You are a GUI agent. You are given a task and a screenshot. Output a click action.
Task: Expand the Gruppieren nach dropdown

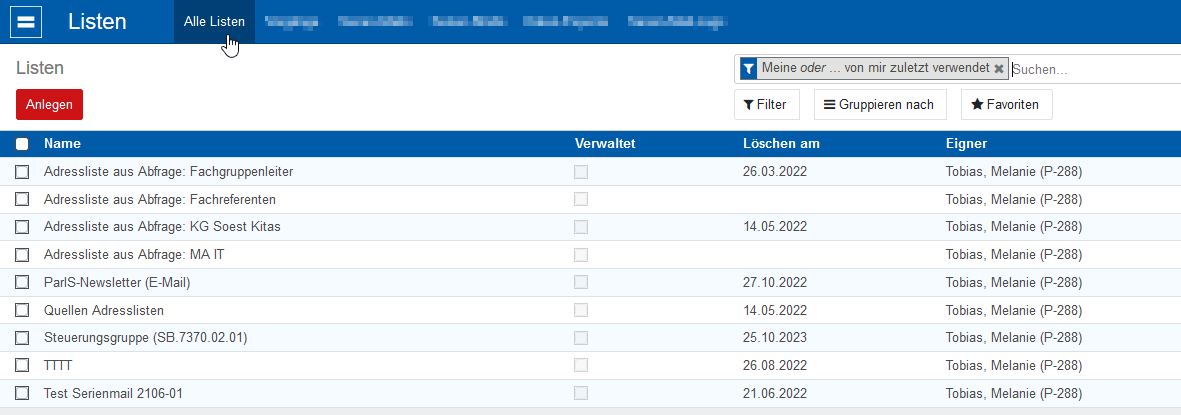pyautogui.click(x=879, y=104)
